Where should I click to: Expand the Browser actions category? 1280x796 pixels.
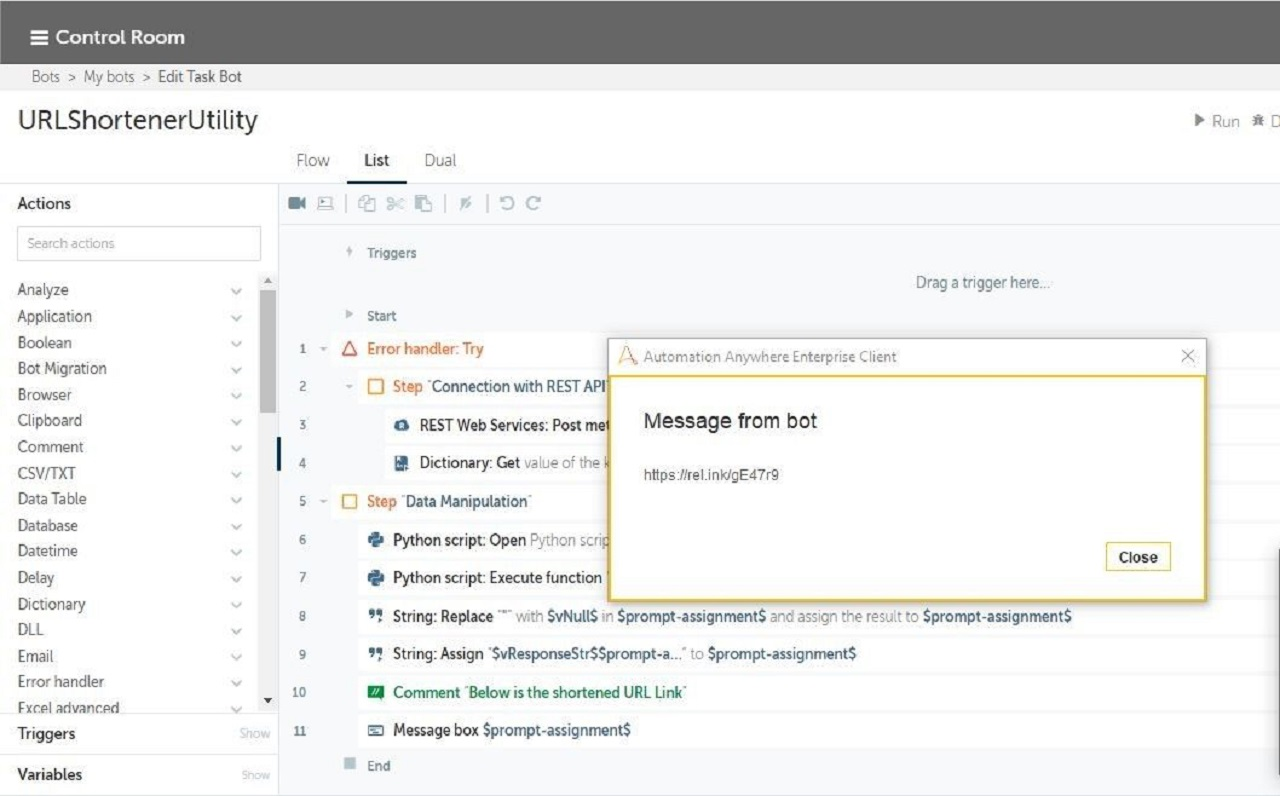point(236,395)
